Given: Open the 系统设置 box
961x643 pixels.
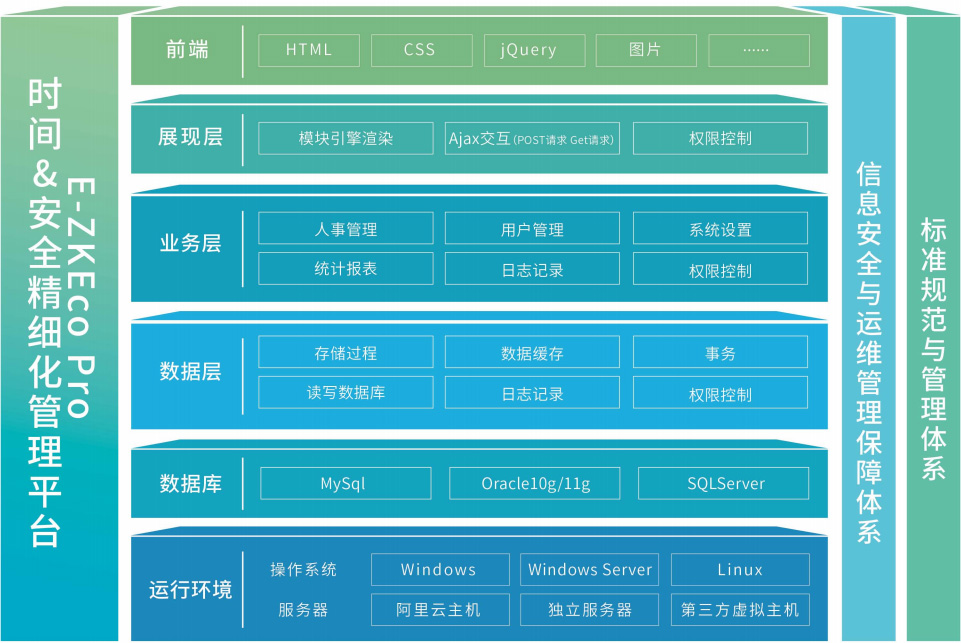Looking at the screenshot, I should pos(720,229).
